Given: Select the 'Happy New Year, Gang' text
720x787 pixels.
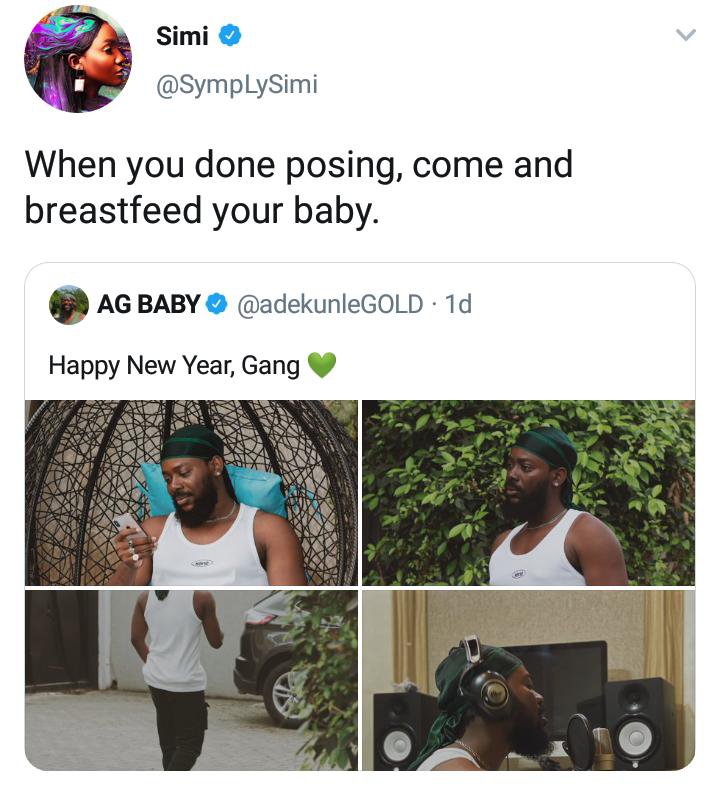Looking at the screenshot, I should click(174, 366).
